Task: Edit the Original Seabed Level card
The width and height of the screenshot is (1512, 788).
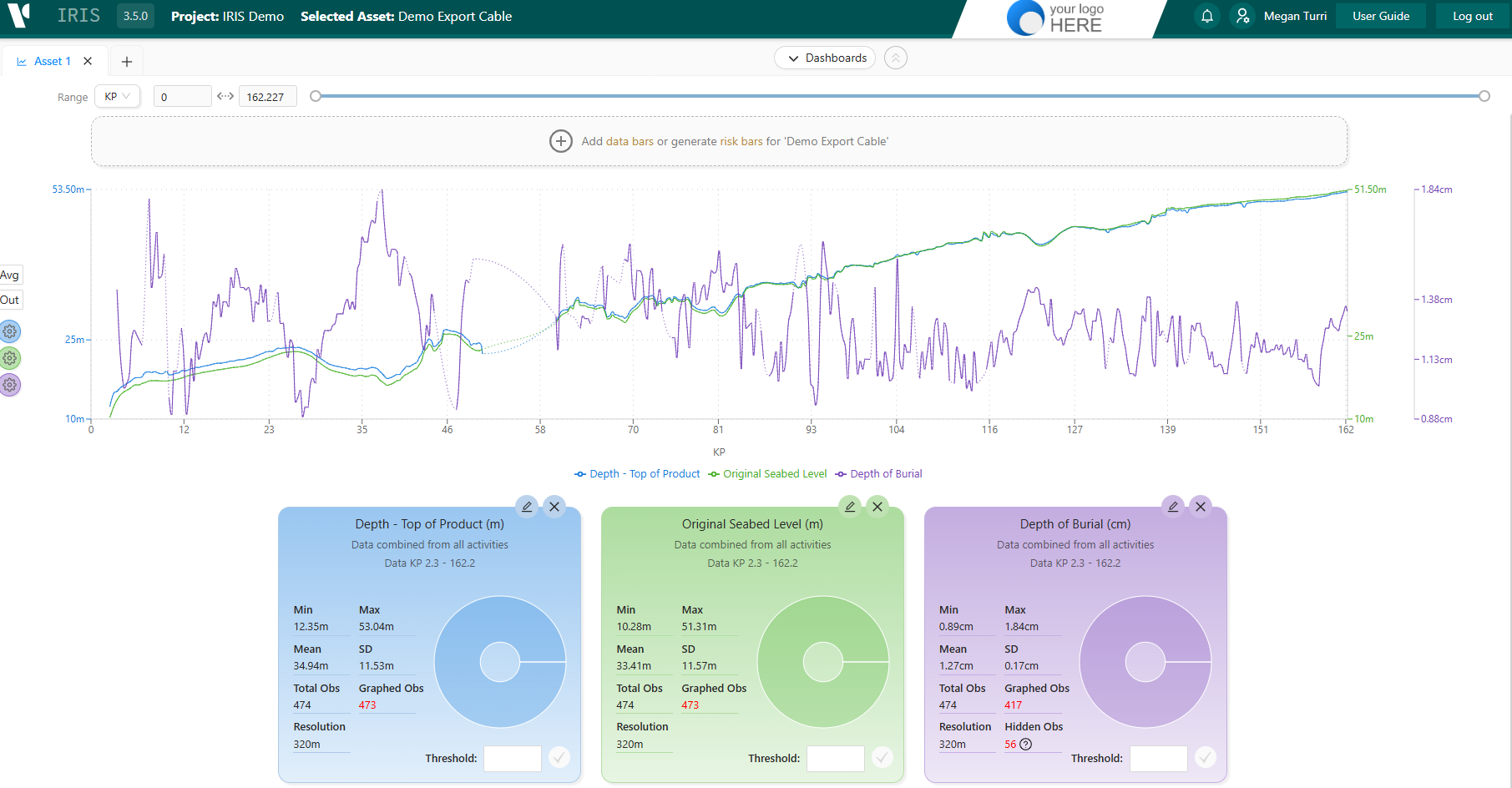Action: tap(850, 507)
